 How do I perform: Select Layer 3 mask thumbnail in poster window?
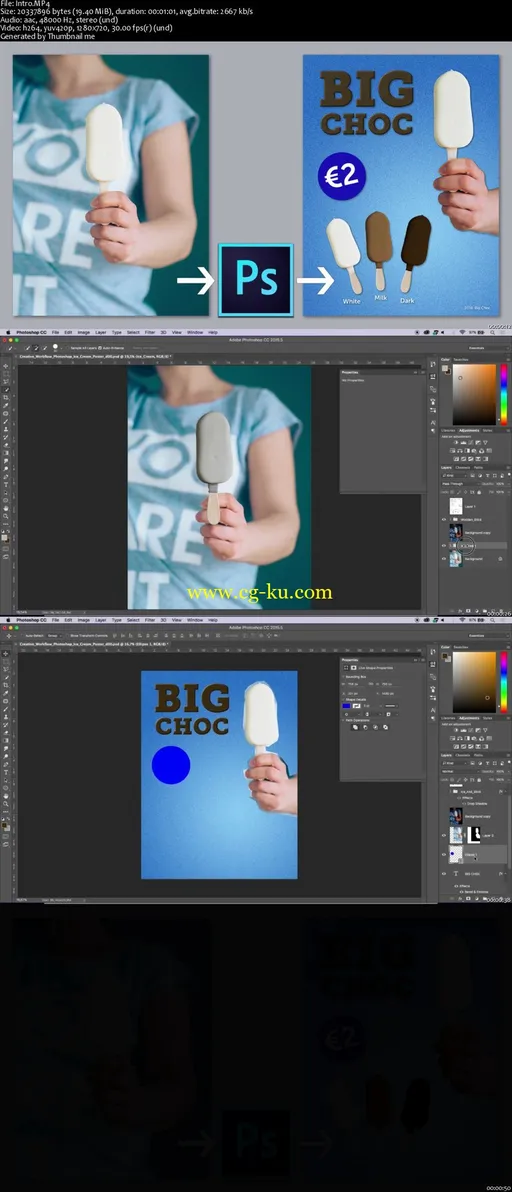click(x=474, y=835)
